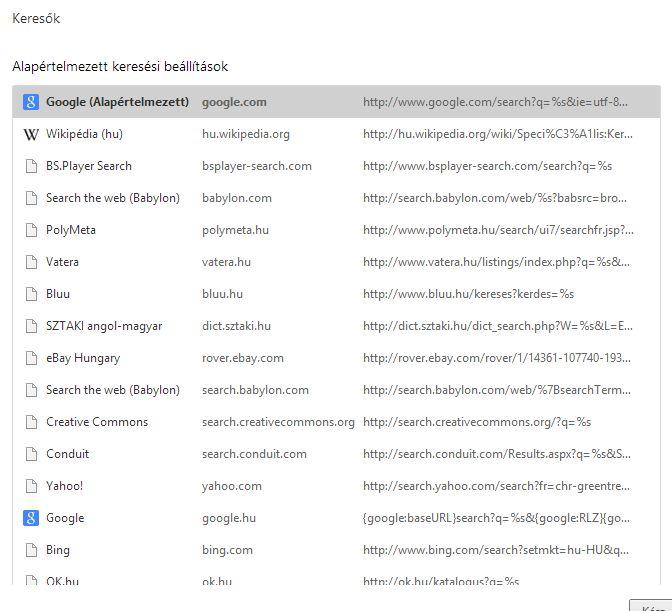The height and width of the screenshot is (611, 672).
Task: Click the page icon beside Creative Commons
Action: pos(31,422)
